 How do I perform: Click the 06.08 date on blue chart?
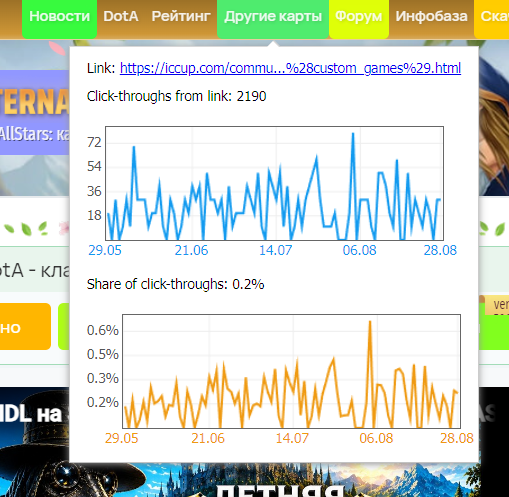point(359,250)
